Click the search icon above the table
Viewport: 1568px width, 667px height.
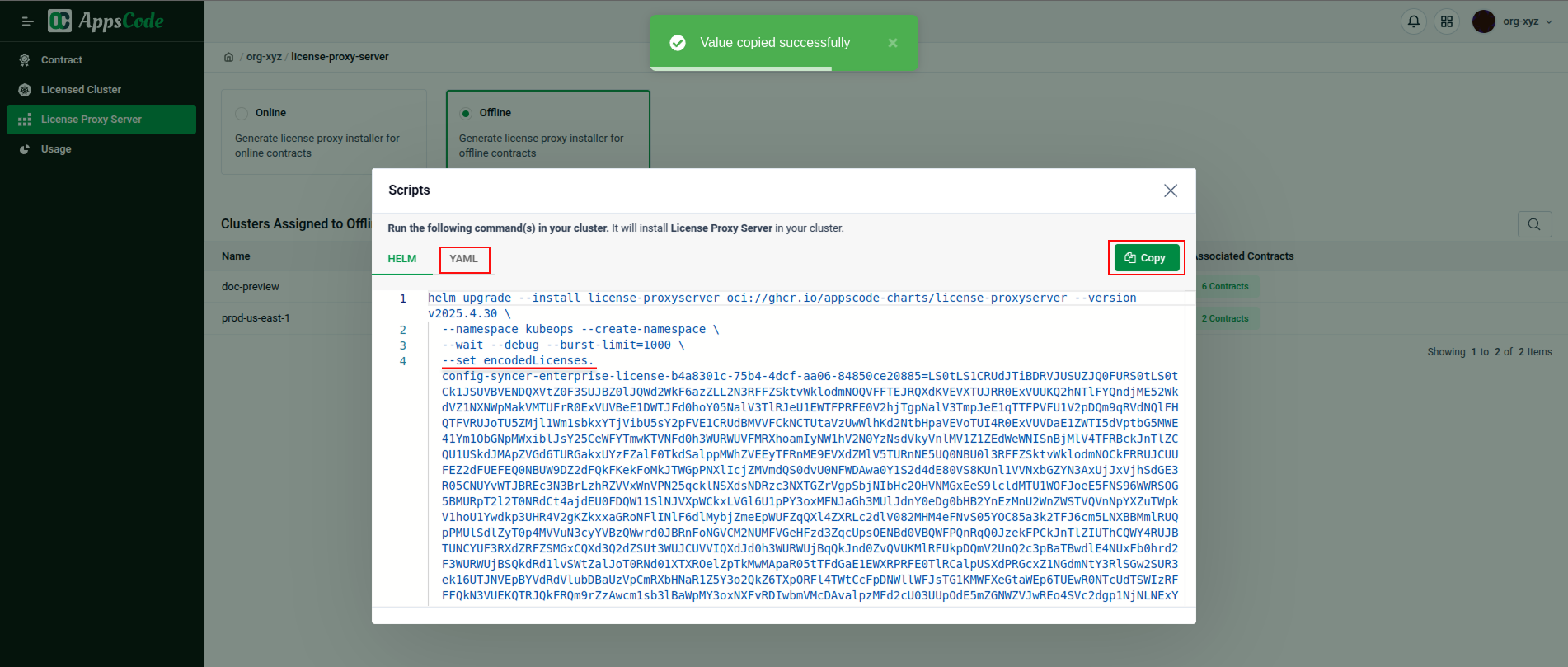click(x=1533, y=224)
